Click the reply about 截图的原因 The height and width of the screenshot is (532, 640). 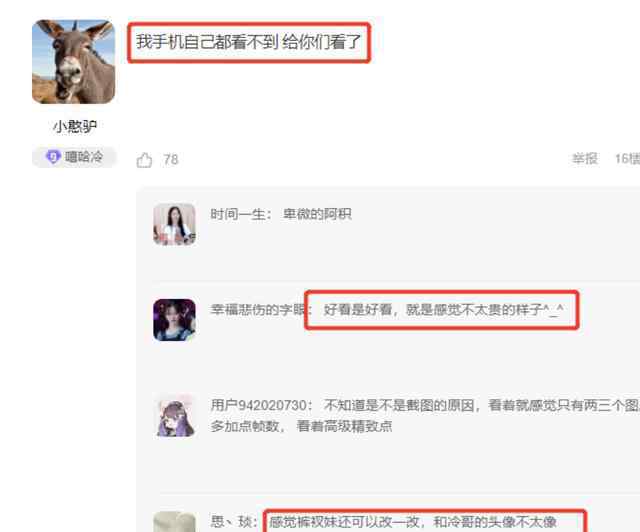pos(425,416)
